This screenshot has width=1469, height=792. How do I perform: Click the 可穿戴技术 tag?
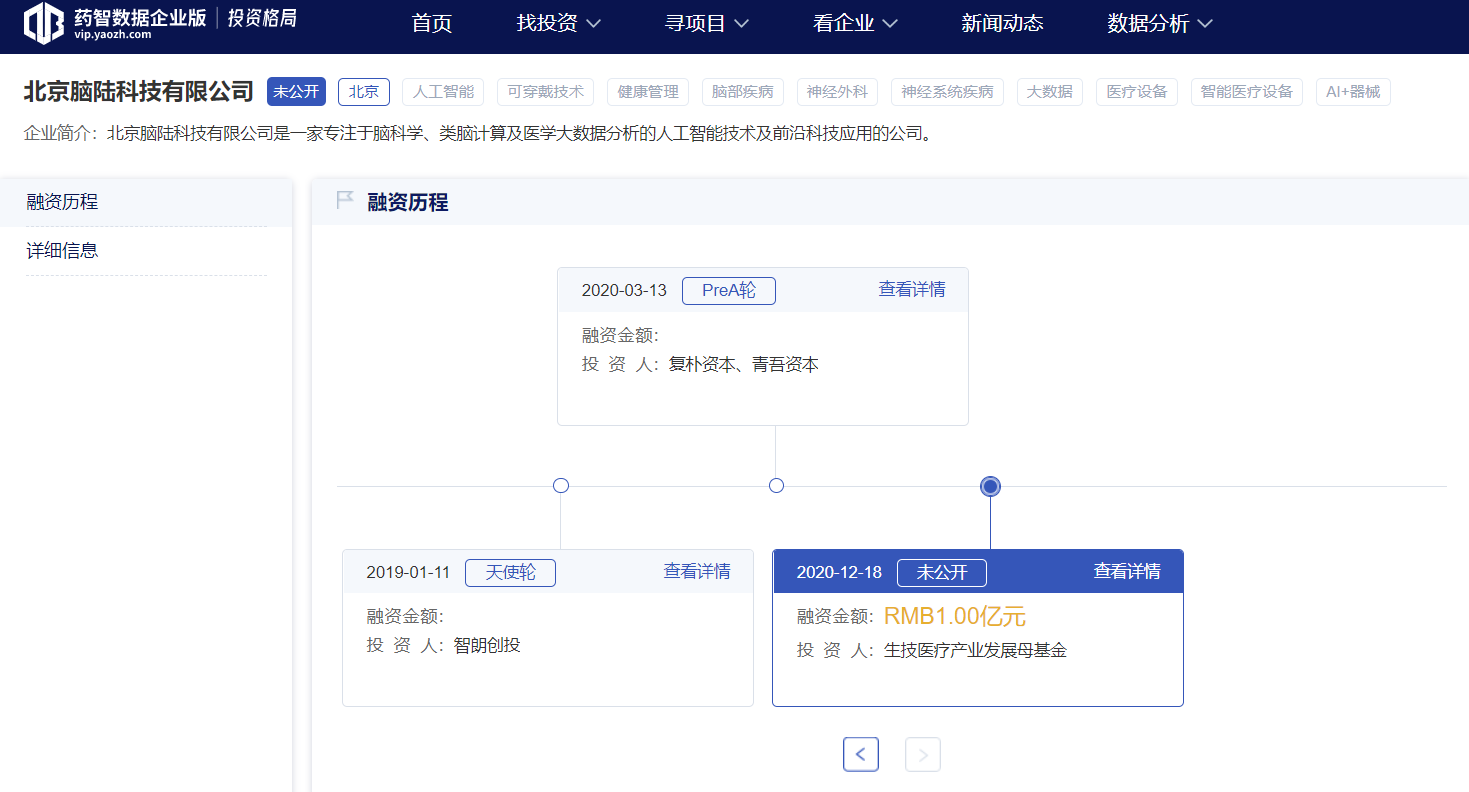pos(545,92)
